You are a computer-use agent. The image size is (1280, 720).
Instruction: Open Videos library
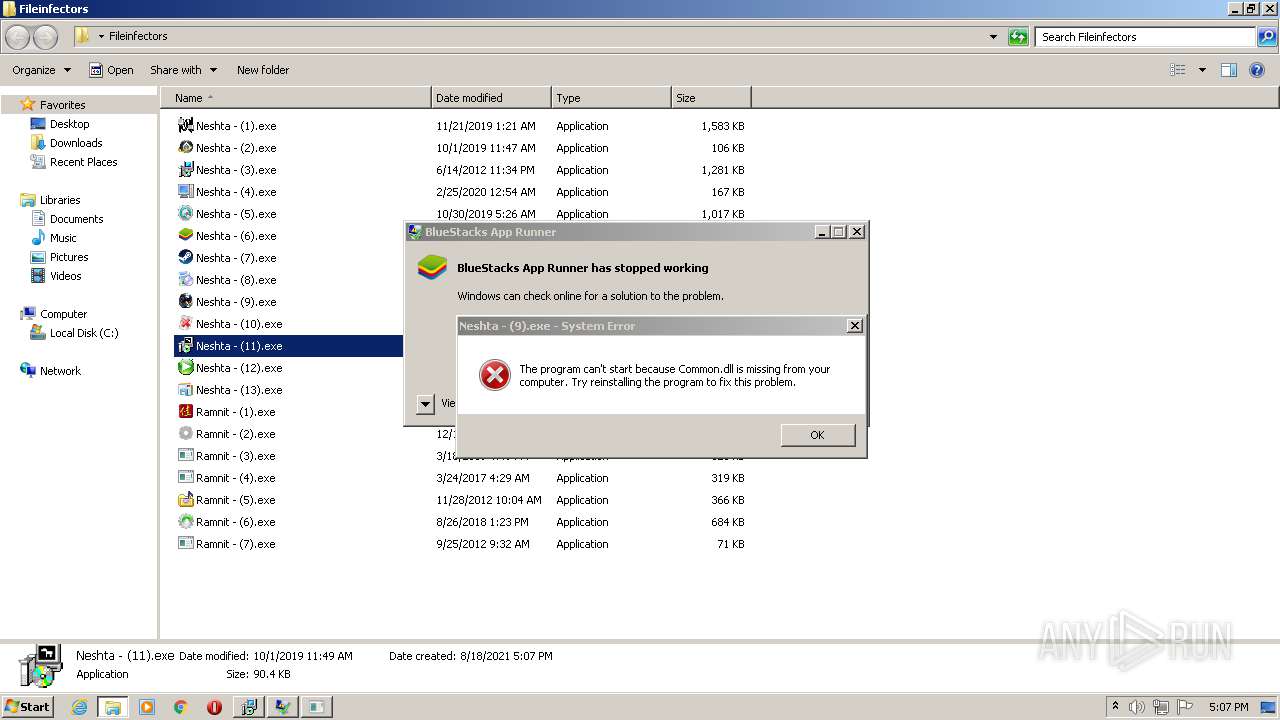coord(65,276)
